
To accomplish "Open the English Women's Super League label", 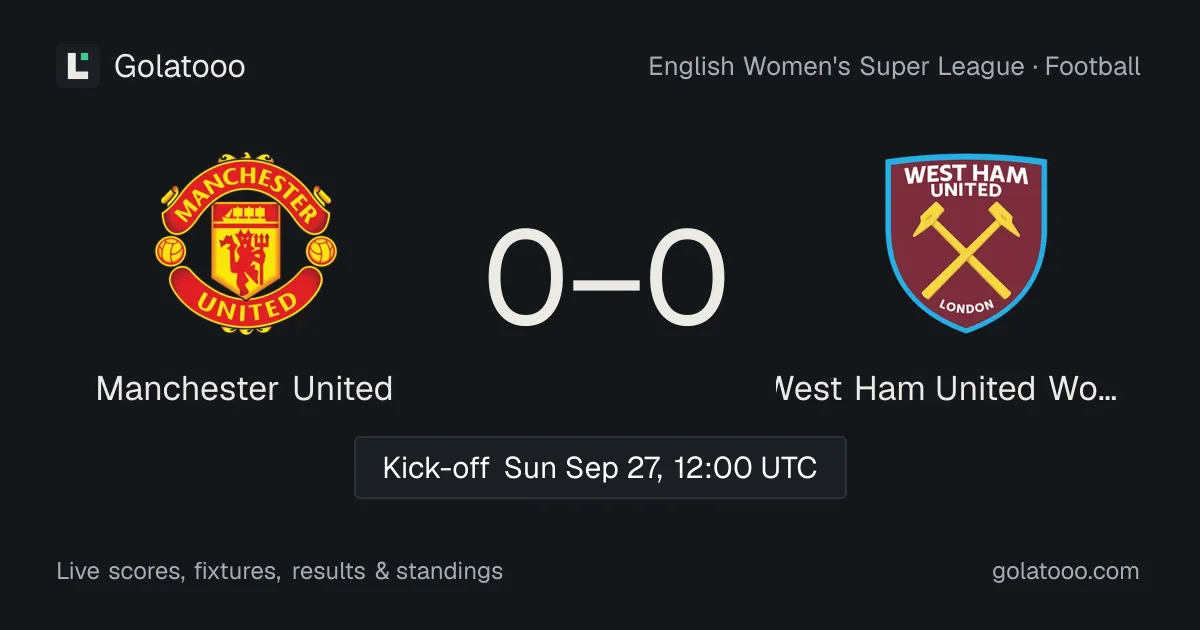I will point(836,67).
